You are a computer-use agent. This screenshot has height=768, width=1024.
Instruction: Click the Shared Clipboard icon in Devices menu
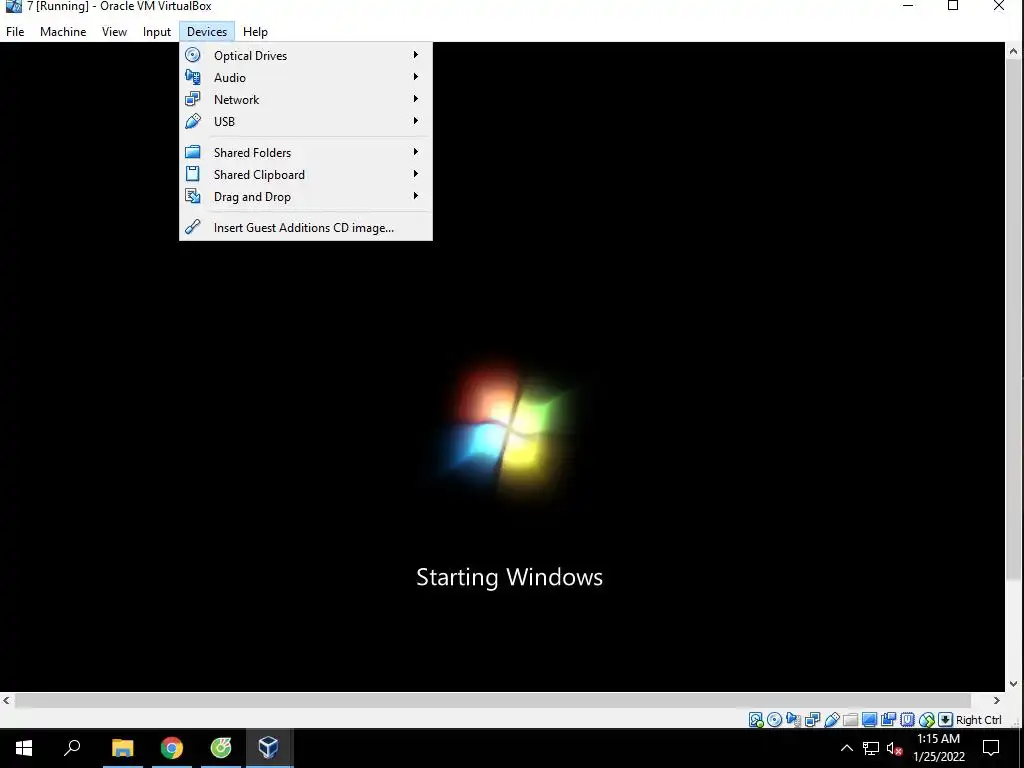point(193,174)
